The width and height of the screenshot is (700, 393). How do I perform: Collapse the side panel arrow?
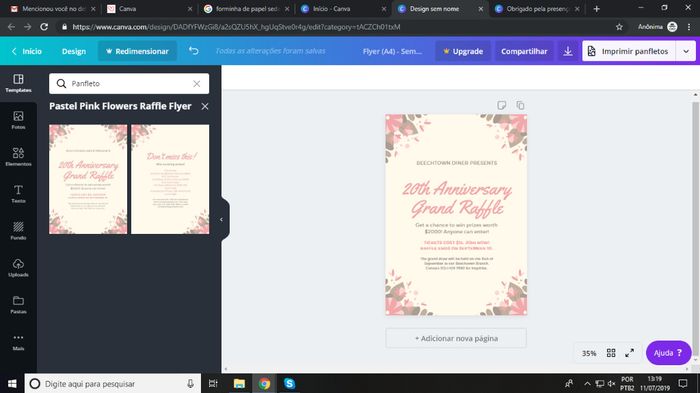221,219
